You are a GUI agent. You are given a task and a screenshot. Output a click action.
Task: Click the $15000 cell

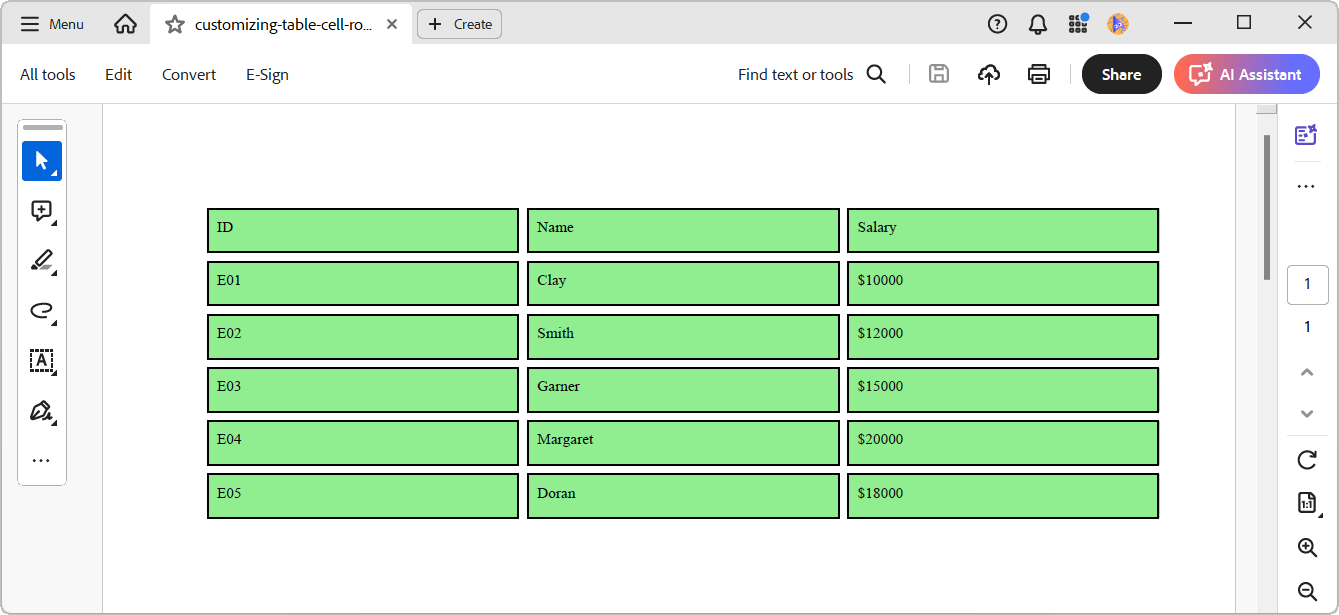click(1003, 389)
